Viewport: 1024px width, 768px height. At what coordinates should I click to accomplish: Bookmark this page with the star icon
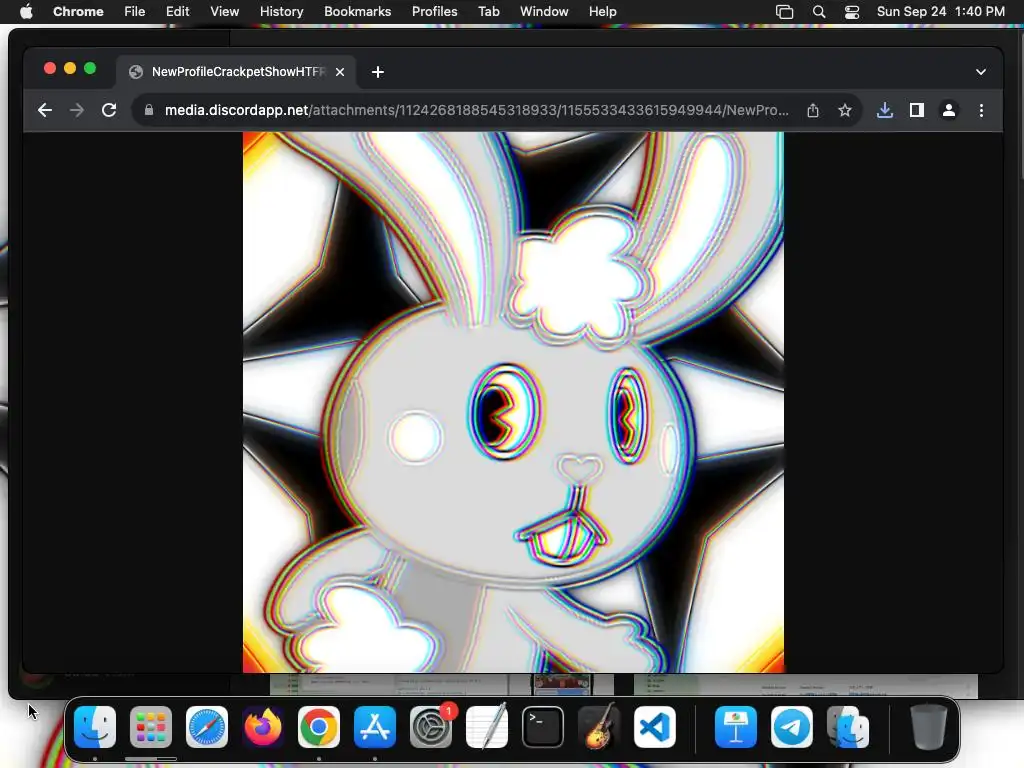click(844, 110)
